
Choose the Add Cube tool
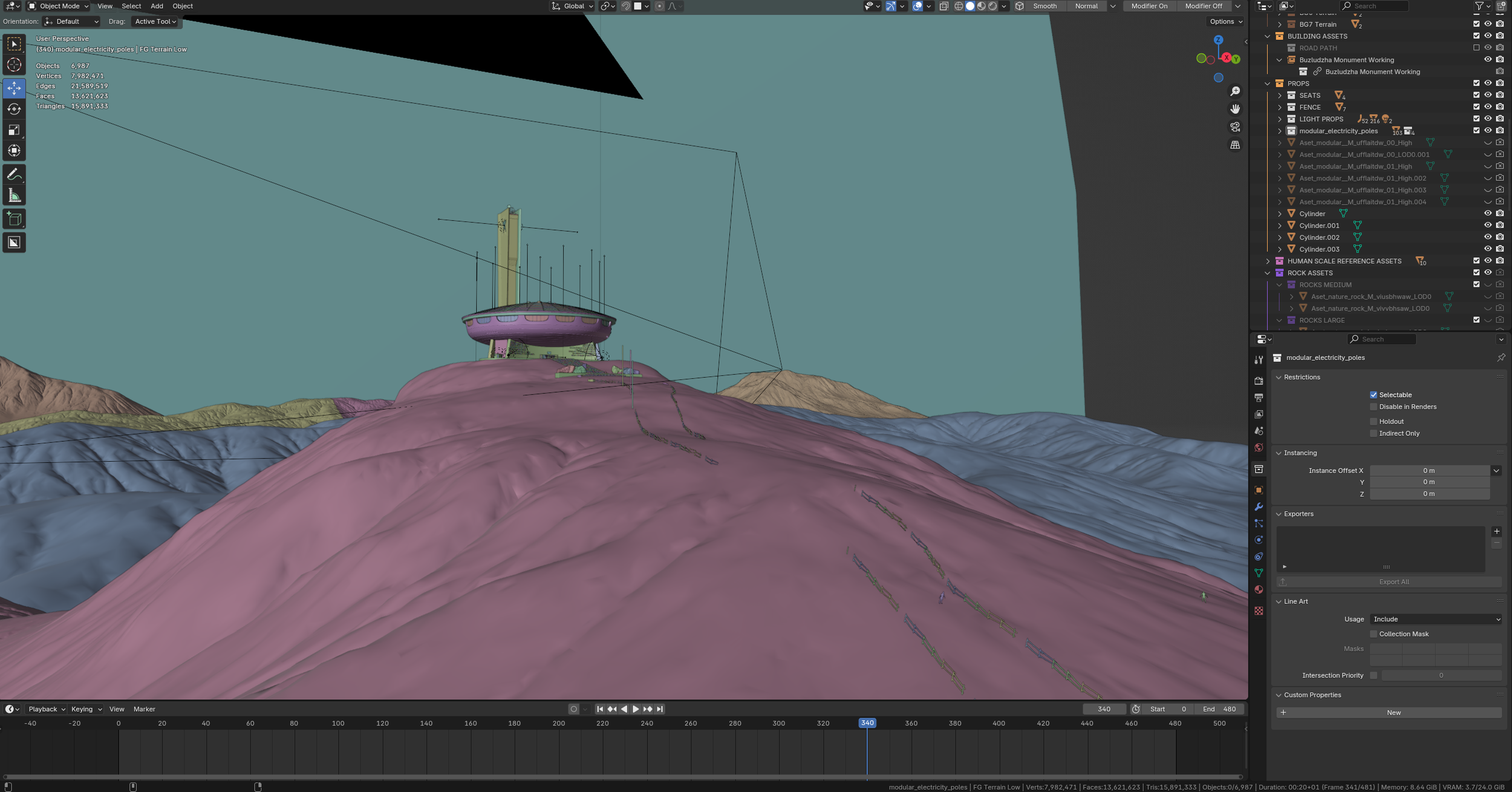14,219
